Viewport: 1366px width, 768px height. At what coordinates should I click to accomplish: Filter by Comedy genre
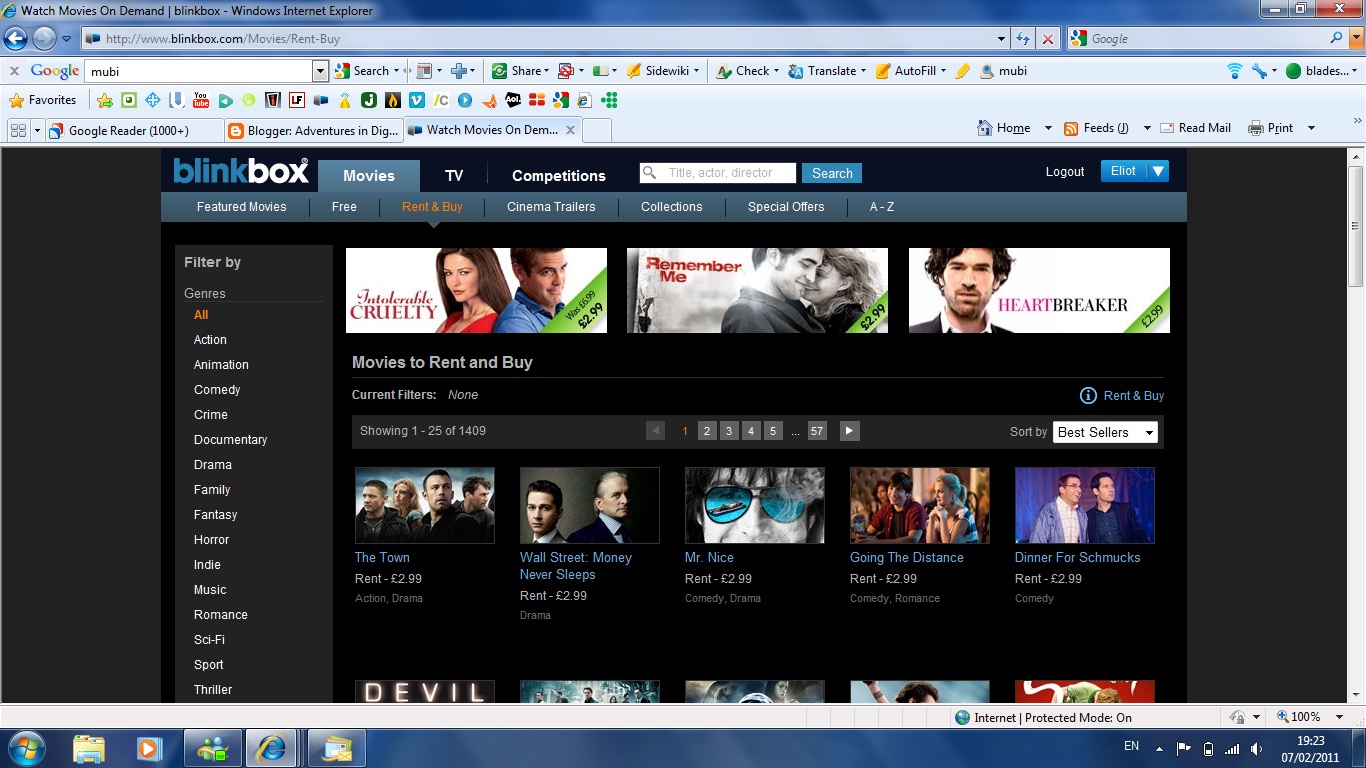(217, 390)
